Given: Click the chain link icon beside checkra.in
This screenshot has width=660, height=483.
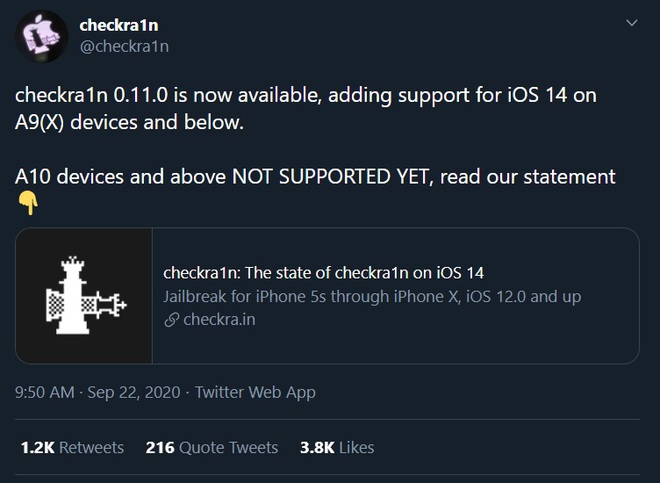Looking at the screenshot, I should pyautogui.click(x=170, y=320).
